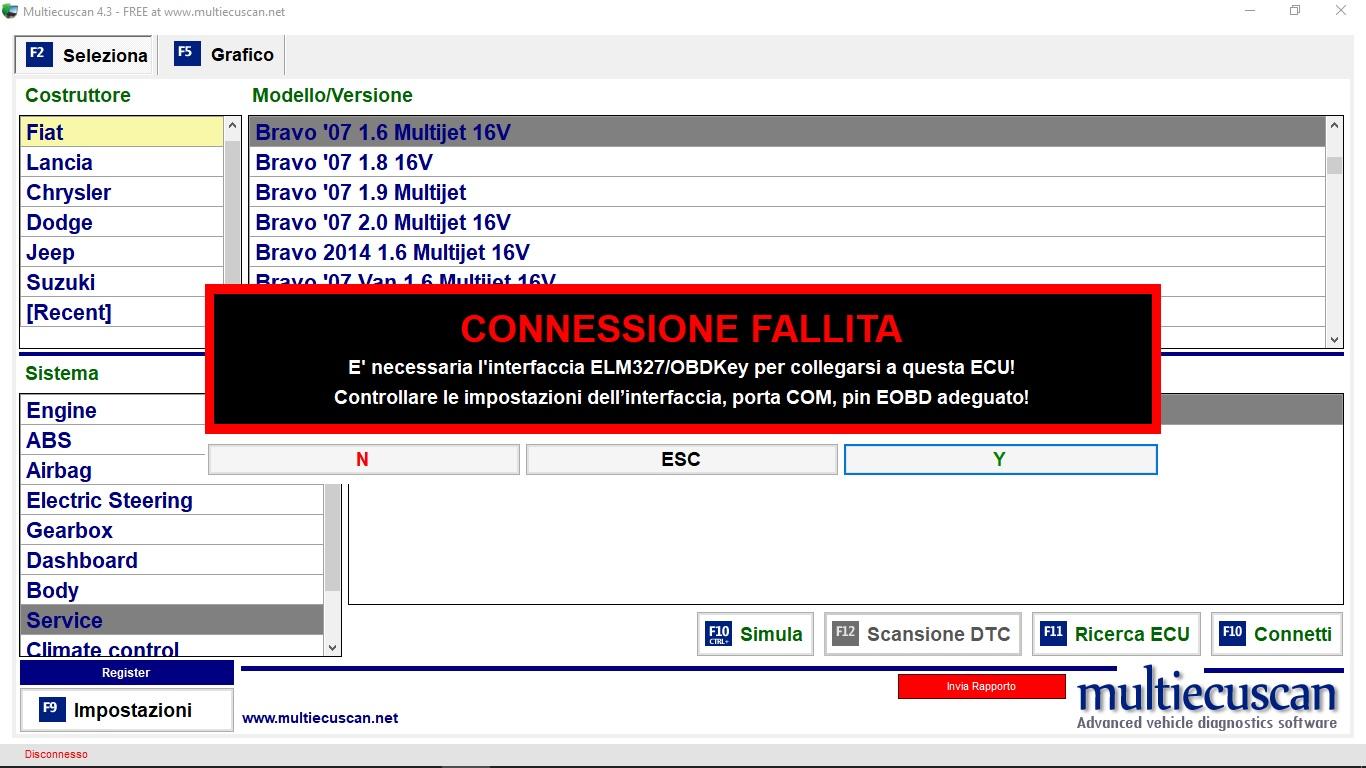Select Suzuki manufacturer
This screenshot has width=1366, height=768.
(122, 282)
